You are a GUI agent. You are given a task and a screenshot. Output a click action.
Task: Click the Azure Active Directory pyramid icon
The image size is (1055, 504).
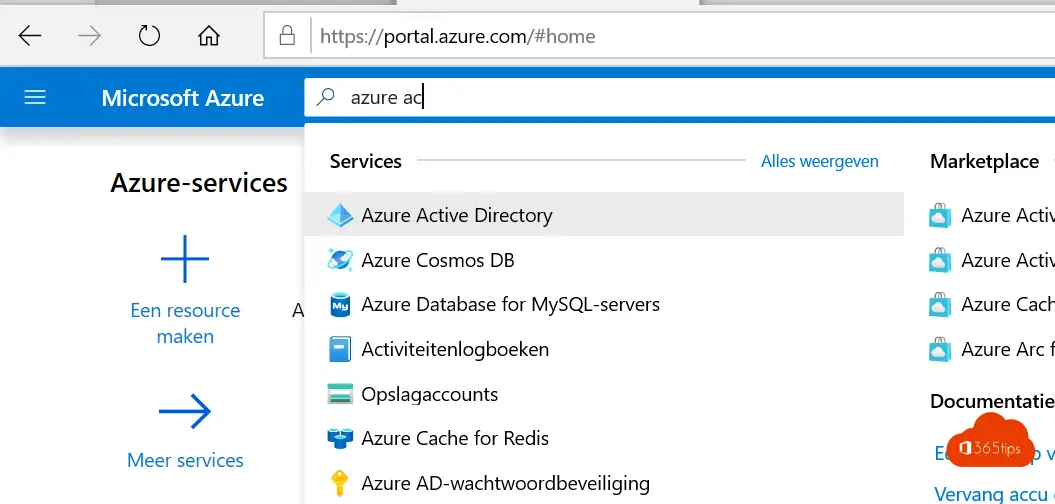pos(340,215)
